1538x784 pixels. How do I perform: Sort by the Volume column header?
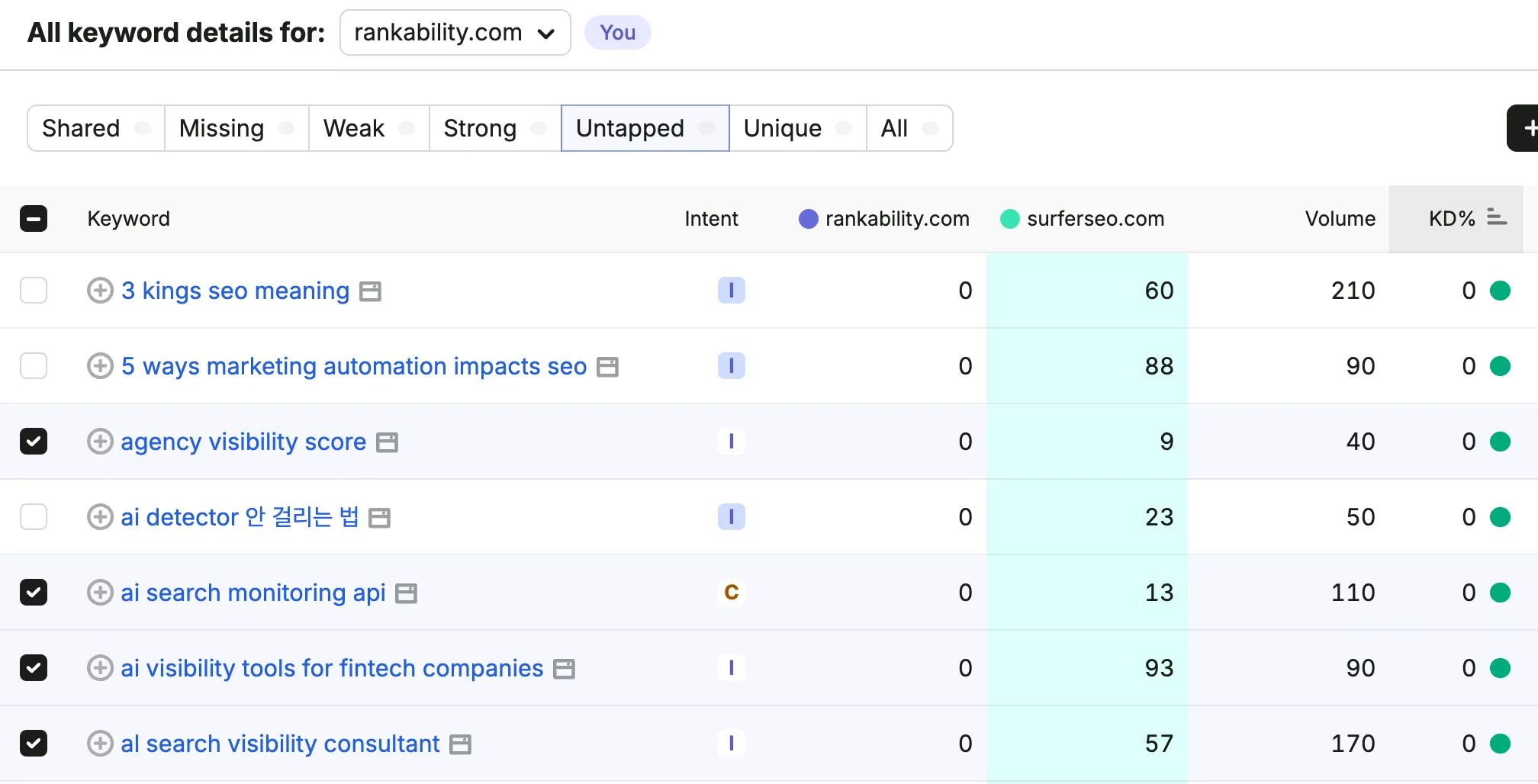tap(1340, 219)
